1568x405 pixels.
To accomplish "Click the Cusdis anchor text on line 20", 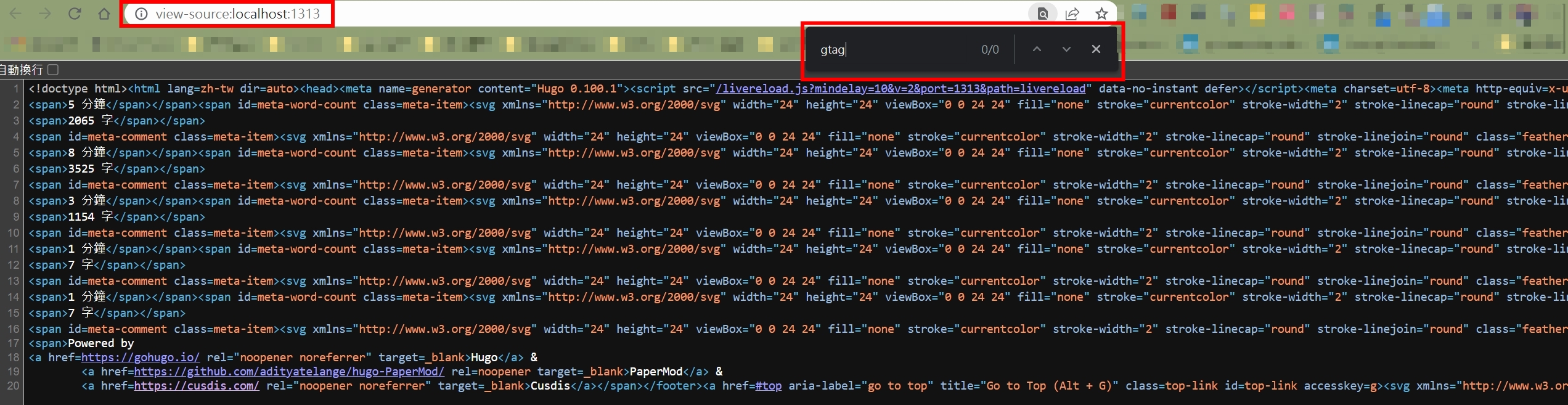I will point(550,386).
